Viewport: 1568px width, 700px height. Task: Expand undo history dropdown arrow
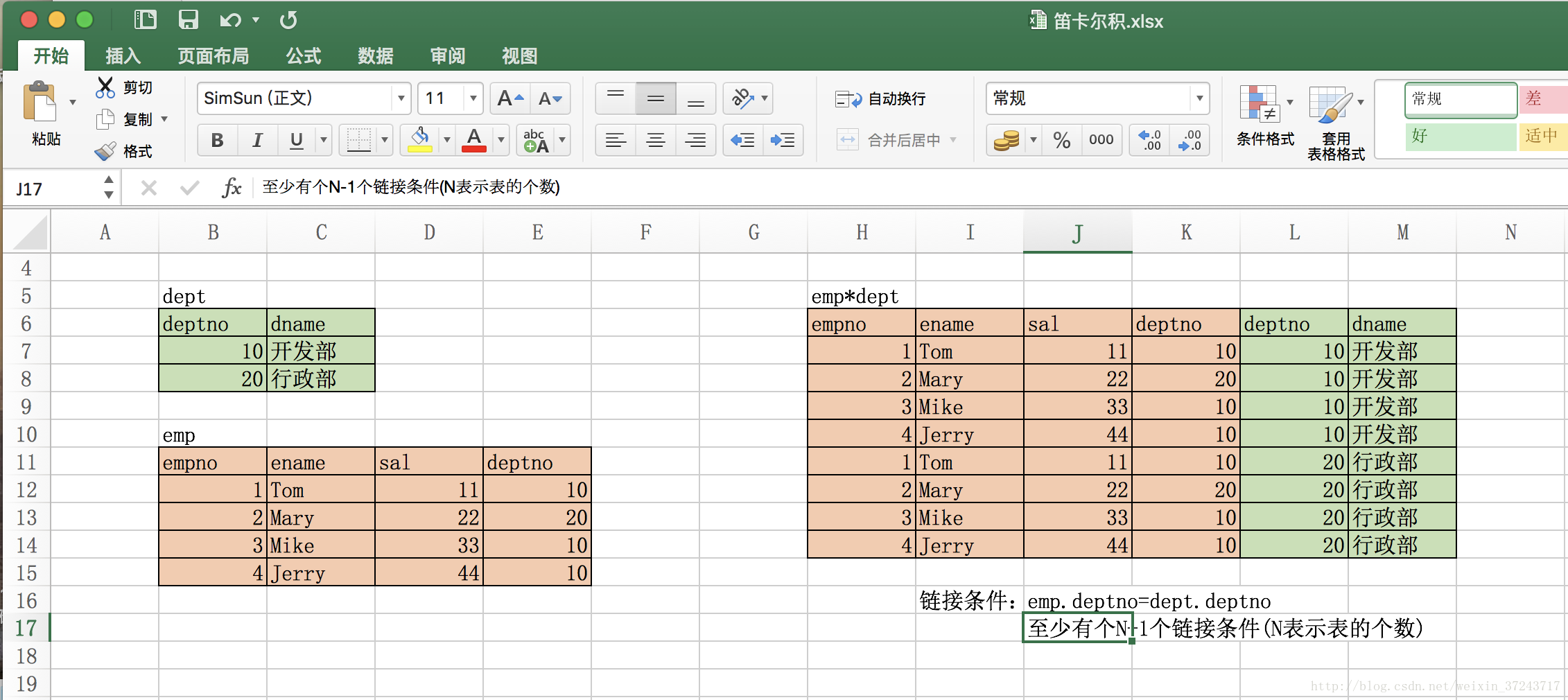coord(256,20)
